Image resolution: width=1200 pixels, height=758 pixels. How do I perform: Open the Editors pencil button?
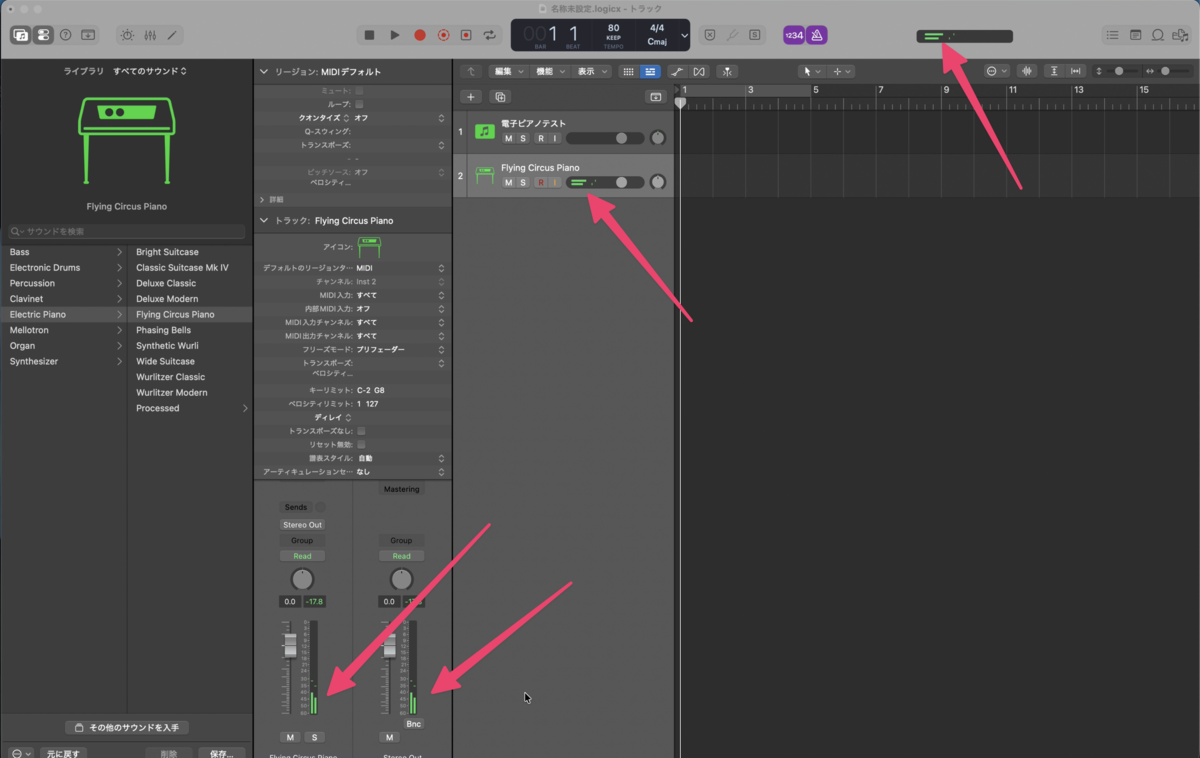pos(172,35)
